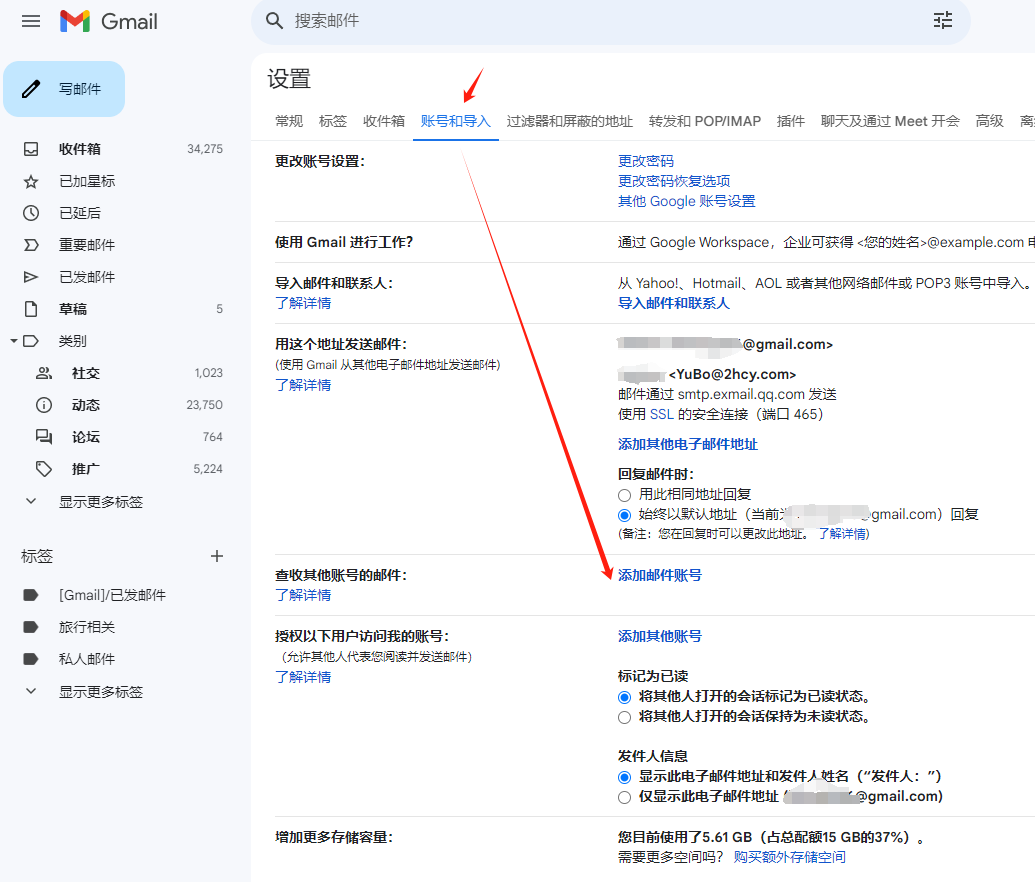This screenshot has width=1035, height=882.
Task: Click 导入邮件和联系人 link
Action: [x=674, y=303]
